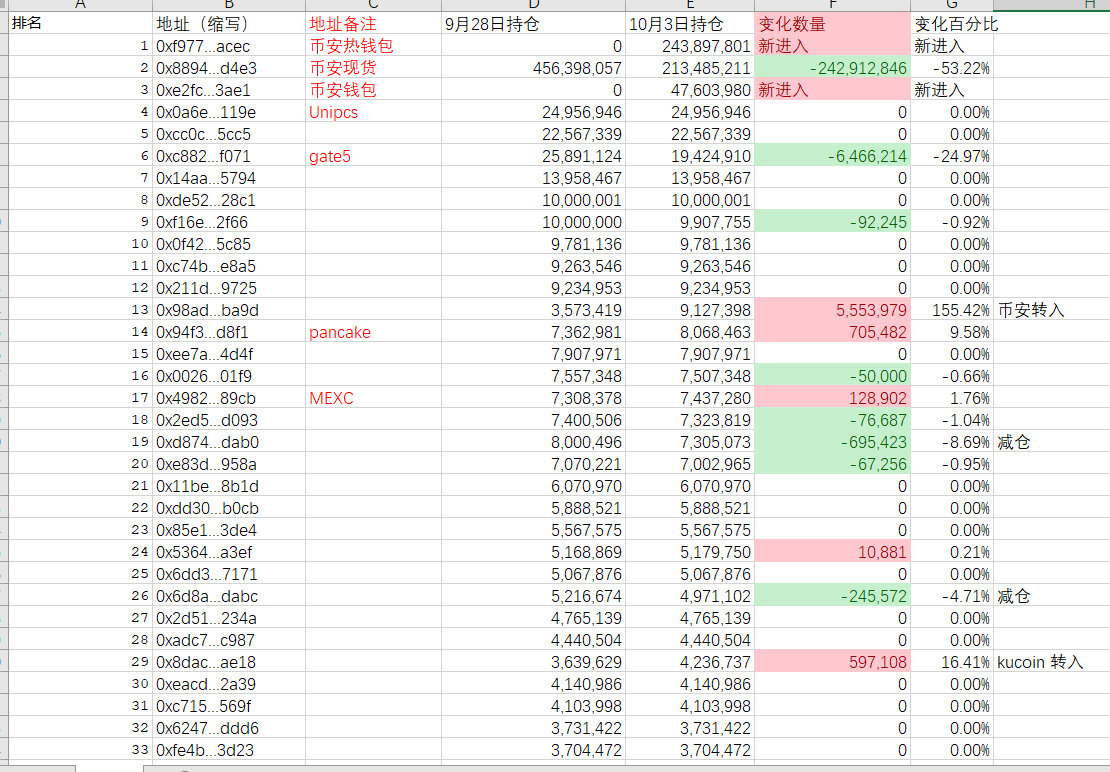Select the 币安热钱包 note cell
This screenshot has height=772, width=1110.
pos(373,46)
